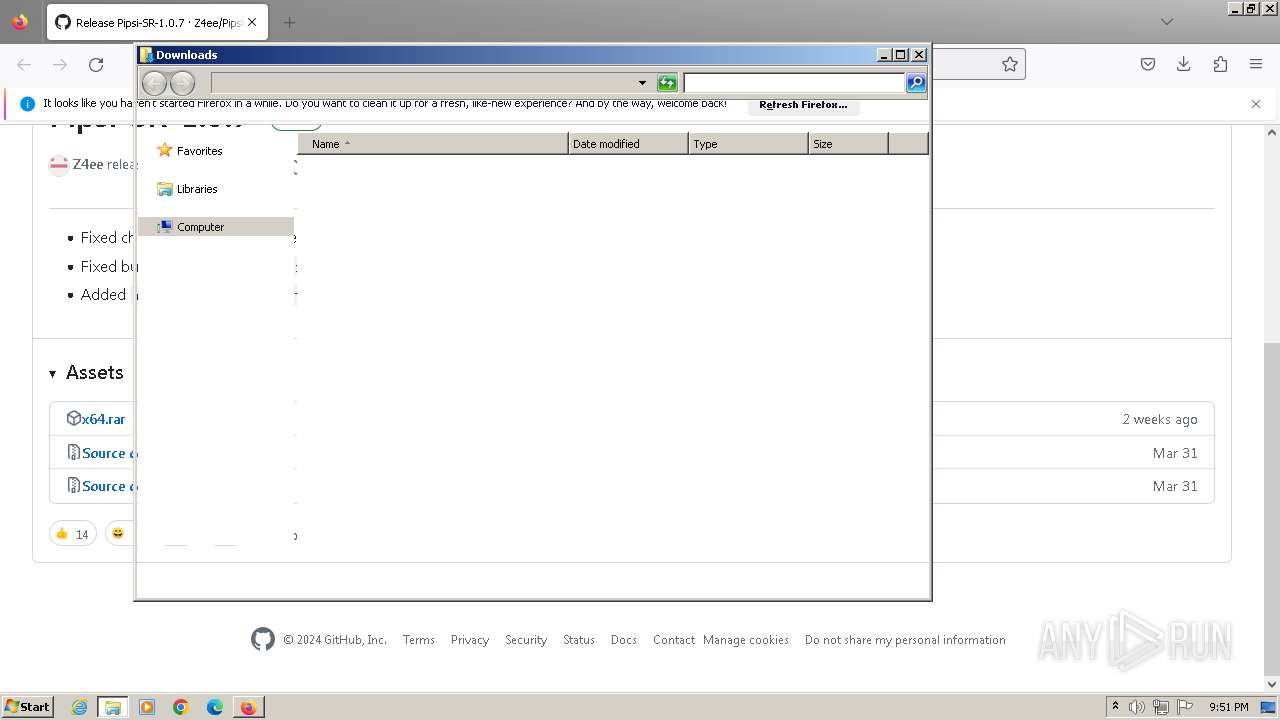This screenshot has height=720, width=1280.
Task: Open the Privacy footer link
Action: point(469,640)
